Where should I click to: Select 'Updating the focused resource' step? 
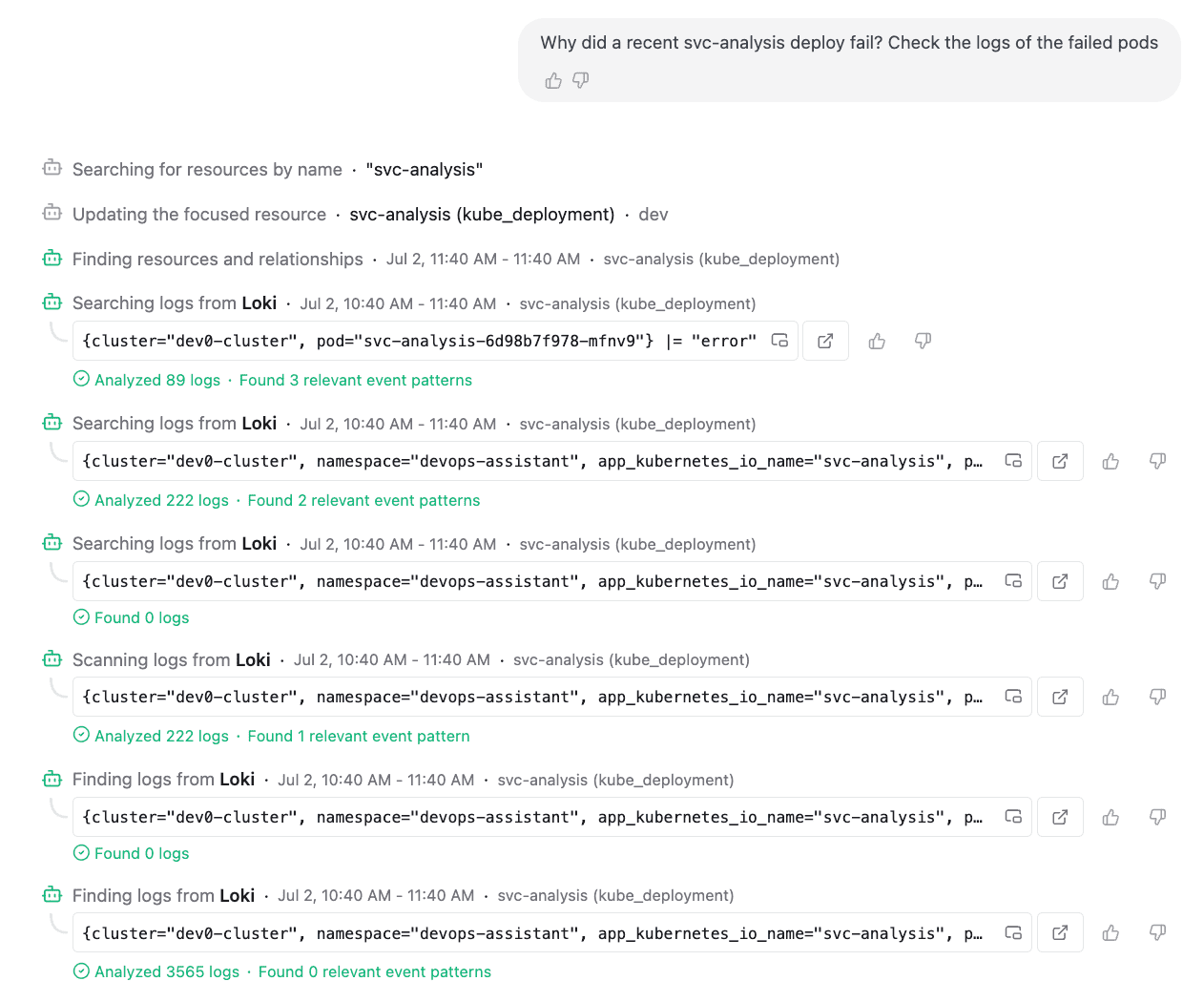(355, 214)
